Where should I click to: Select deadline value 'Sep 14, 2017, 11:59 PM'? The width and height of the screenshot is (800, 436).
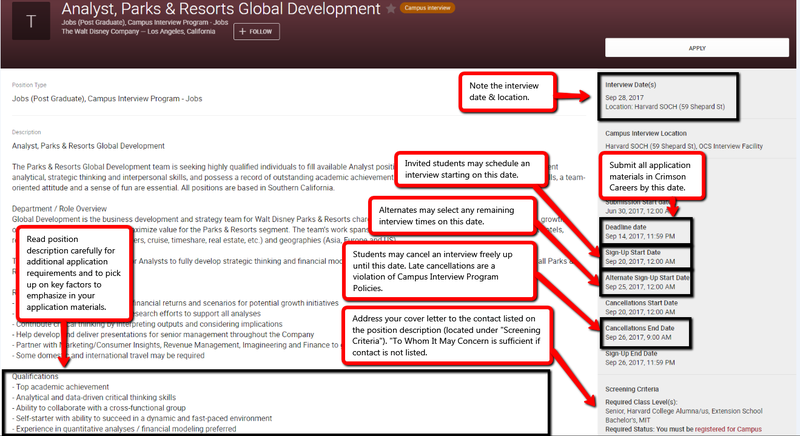640,237
